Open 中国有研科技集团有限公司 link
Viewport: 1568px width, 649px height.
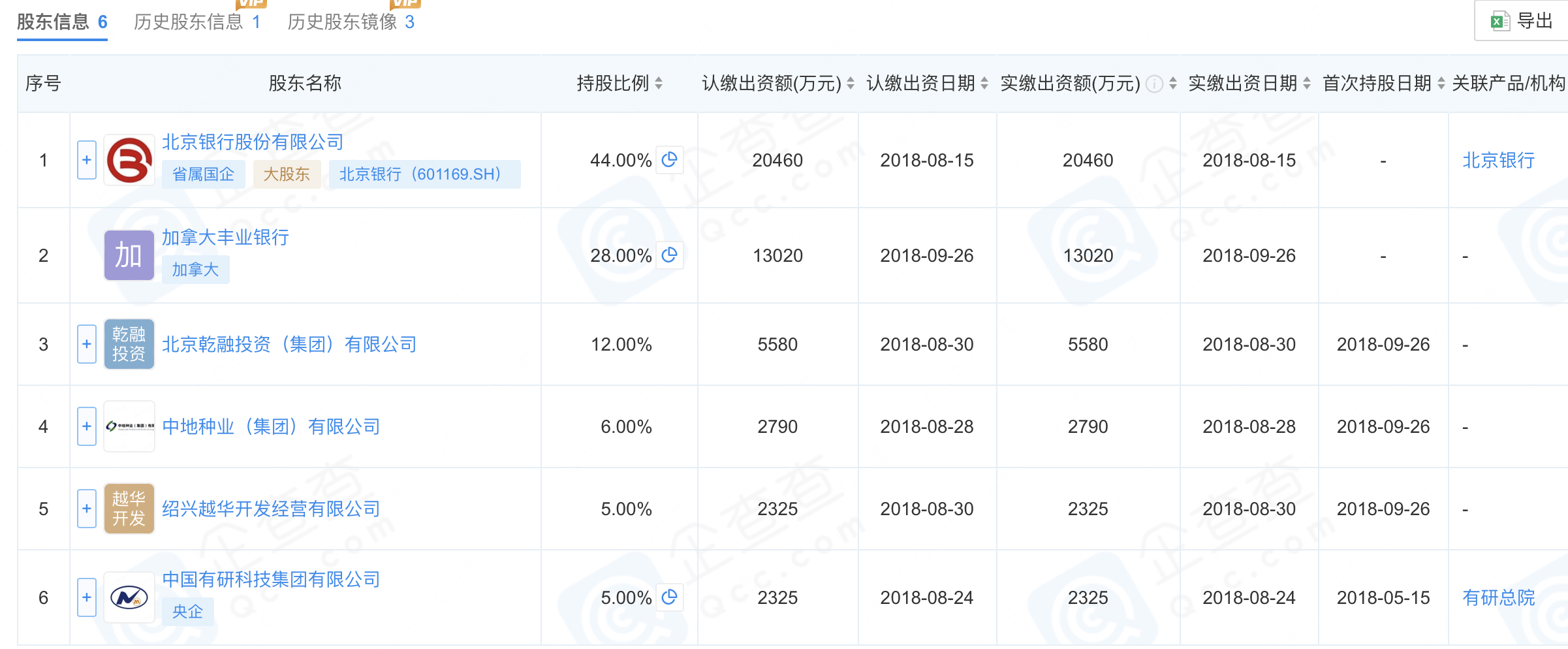point(271,579)
